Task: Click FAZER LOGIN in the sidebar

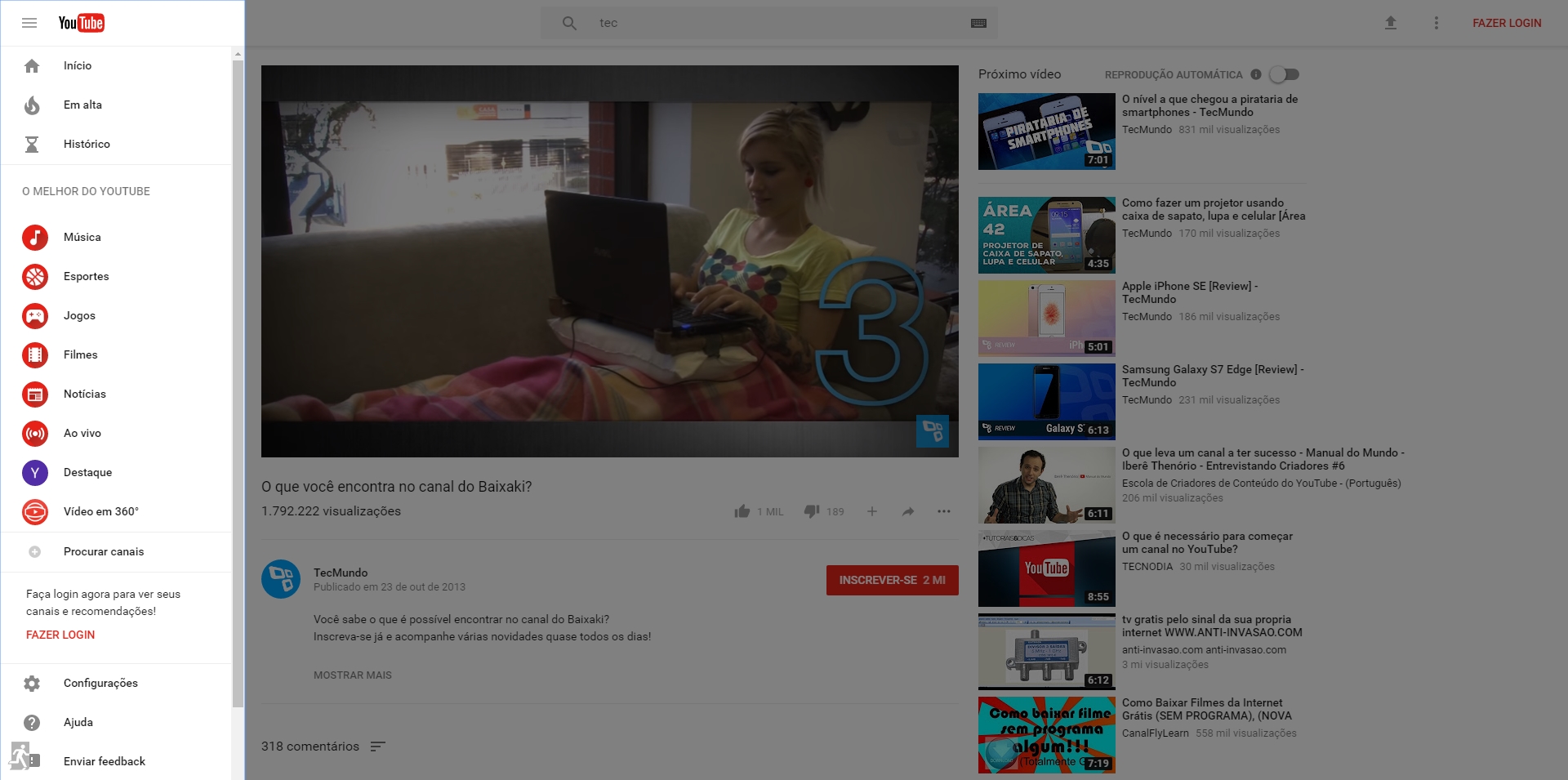Action: (60, 635)
